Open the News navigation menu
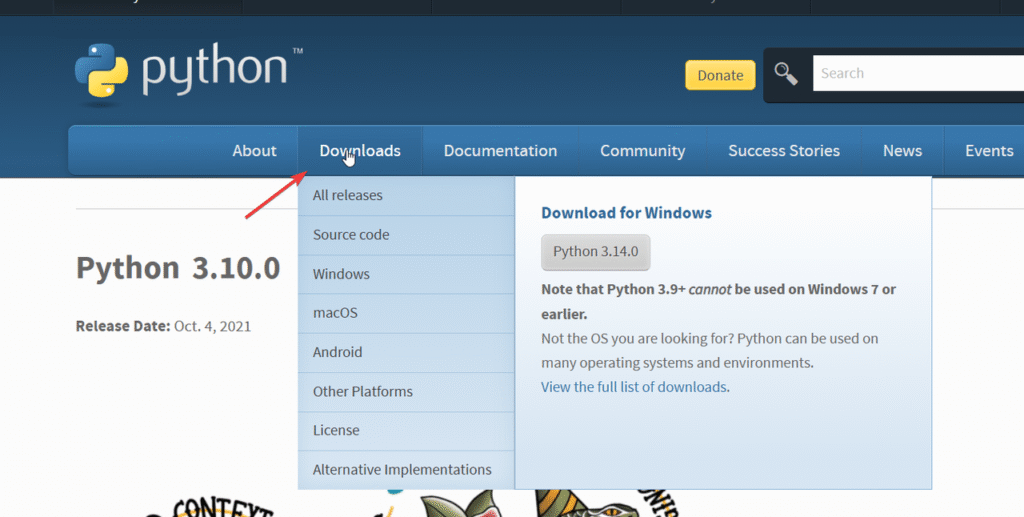Image resolution: width=1024 pixels, height=517 pixels. click(902, 151)
